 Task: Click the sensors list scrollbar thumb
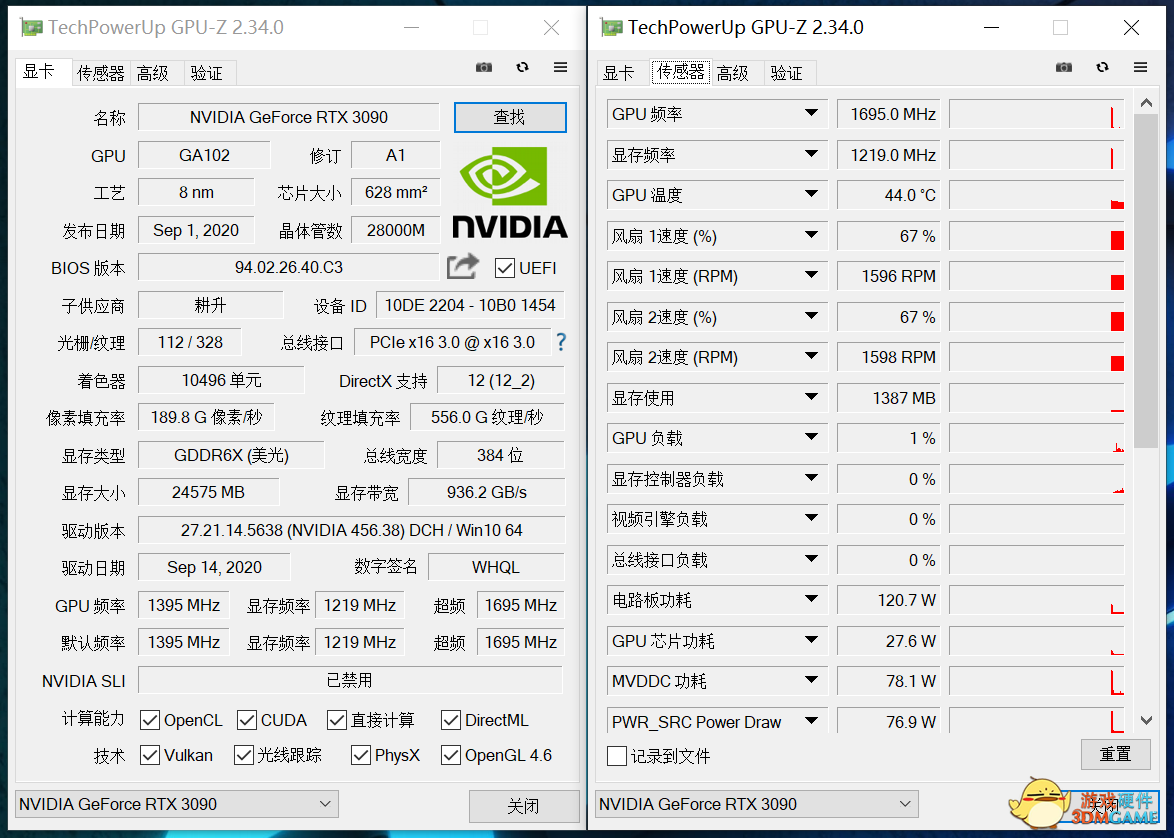pyautogui.click(x=1146, y=281)
